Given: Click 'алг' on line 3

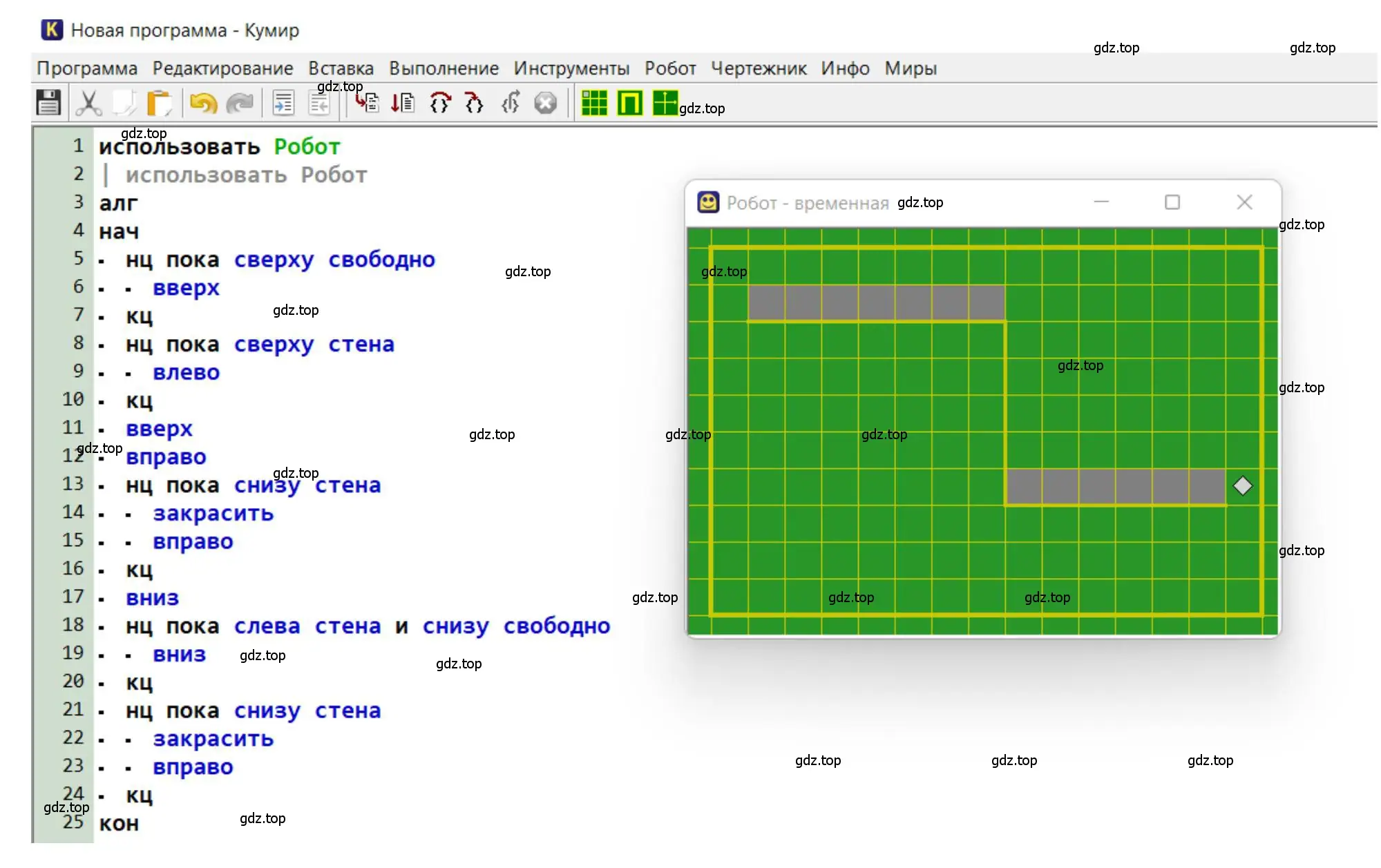Looking at the screenshot, I should 118,204.
